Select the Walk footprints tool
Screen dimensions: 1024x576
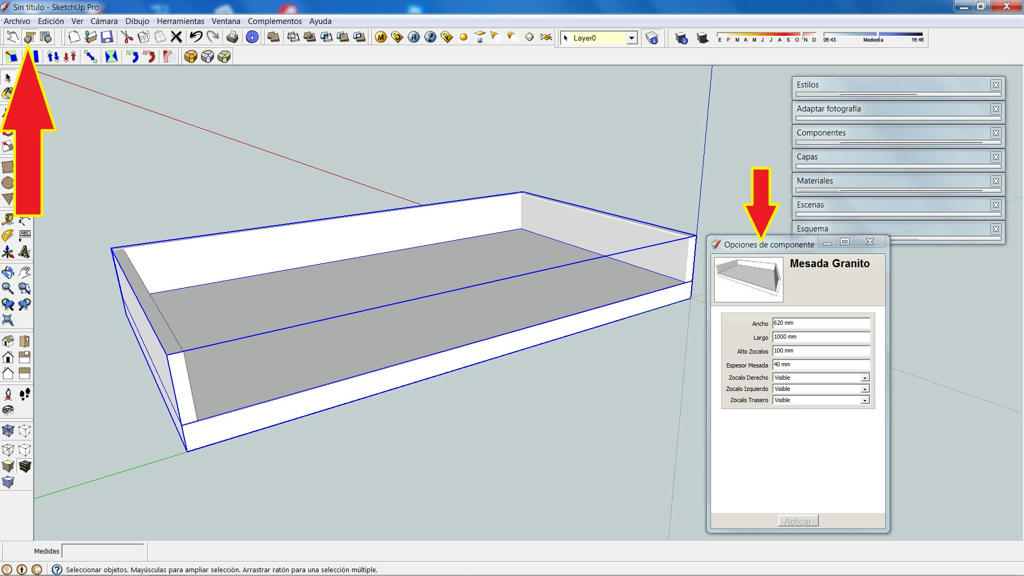[24, 394]
